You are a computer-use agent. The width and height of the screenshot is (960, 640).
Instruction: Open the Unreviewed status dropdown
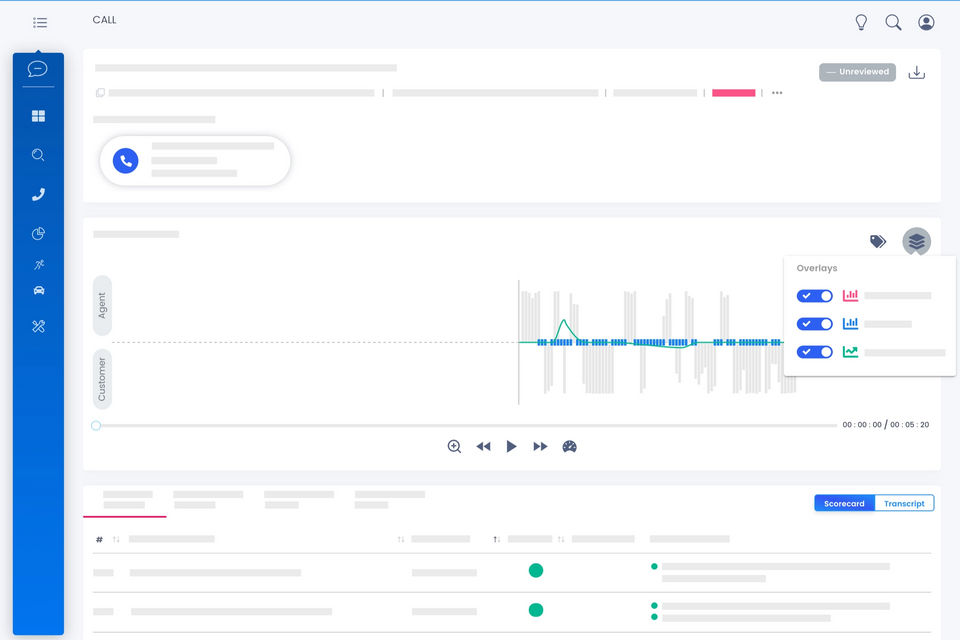[857, 72]
